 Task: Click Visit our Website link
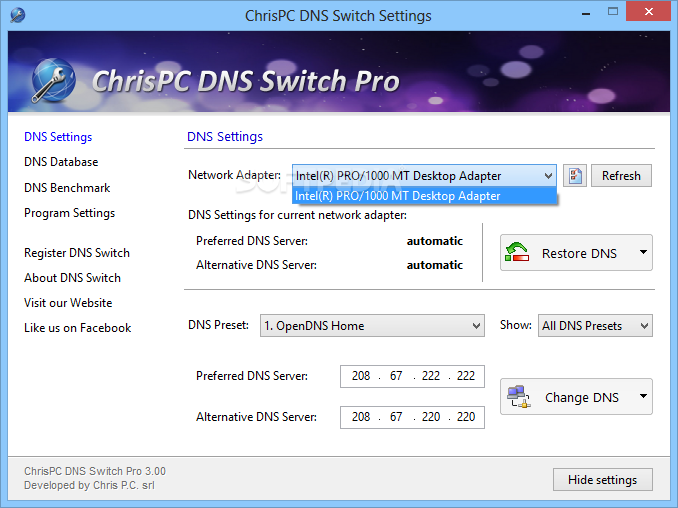click(68, 303)
